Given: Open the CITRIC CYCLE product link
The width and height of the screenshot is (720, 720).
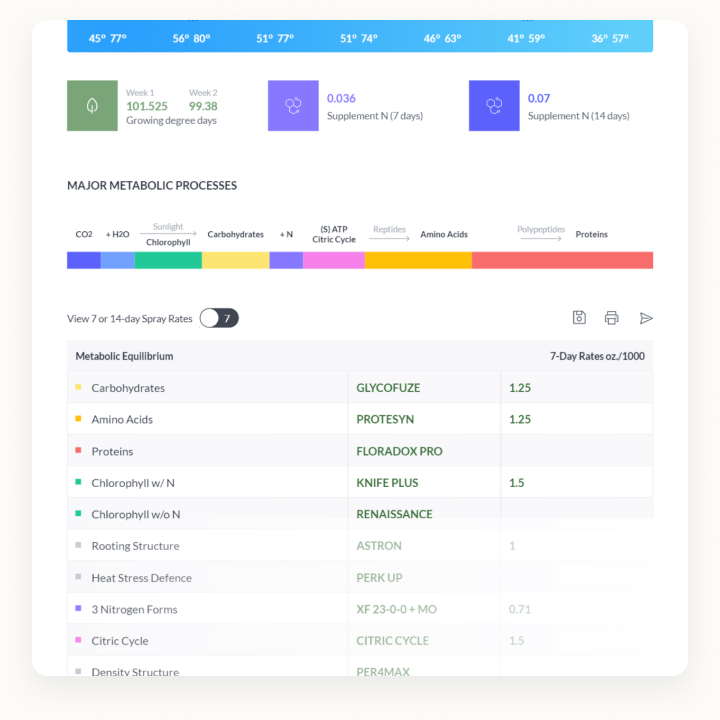Looking at the screenshot, I should tap(392, 641).
